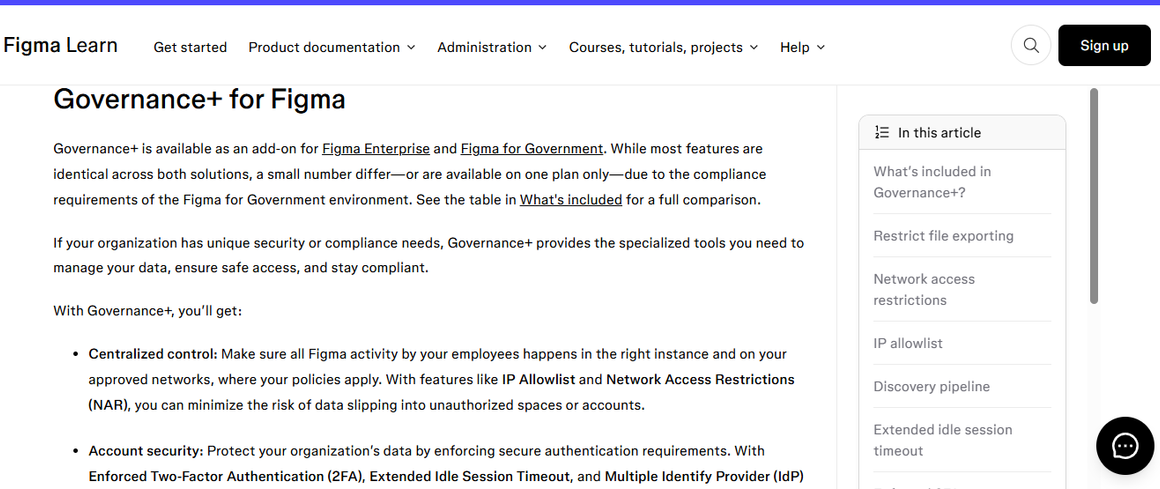1160x489 pixels.
Task: Click the page vertical scrollbar thumb
Action: coord(1093,195)
